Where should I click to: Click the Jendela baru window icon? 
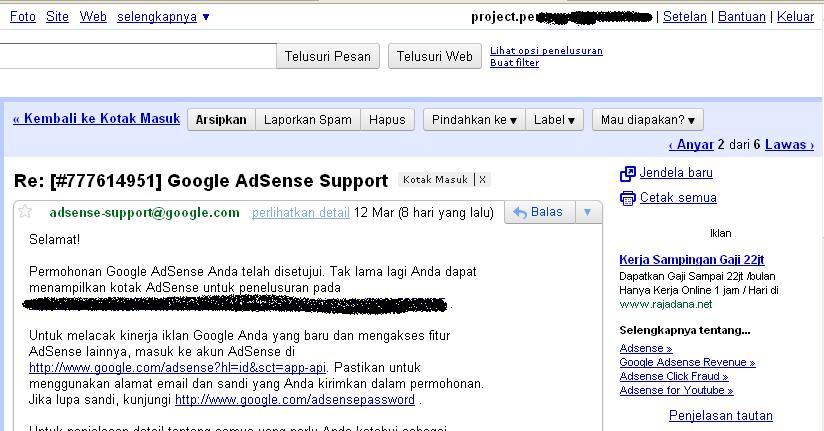pyautogui.click(x=627, y=173)
